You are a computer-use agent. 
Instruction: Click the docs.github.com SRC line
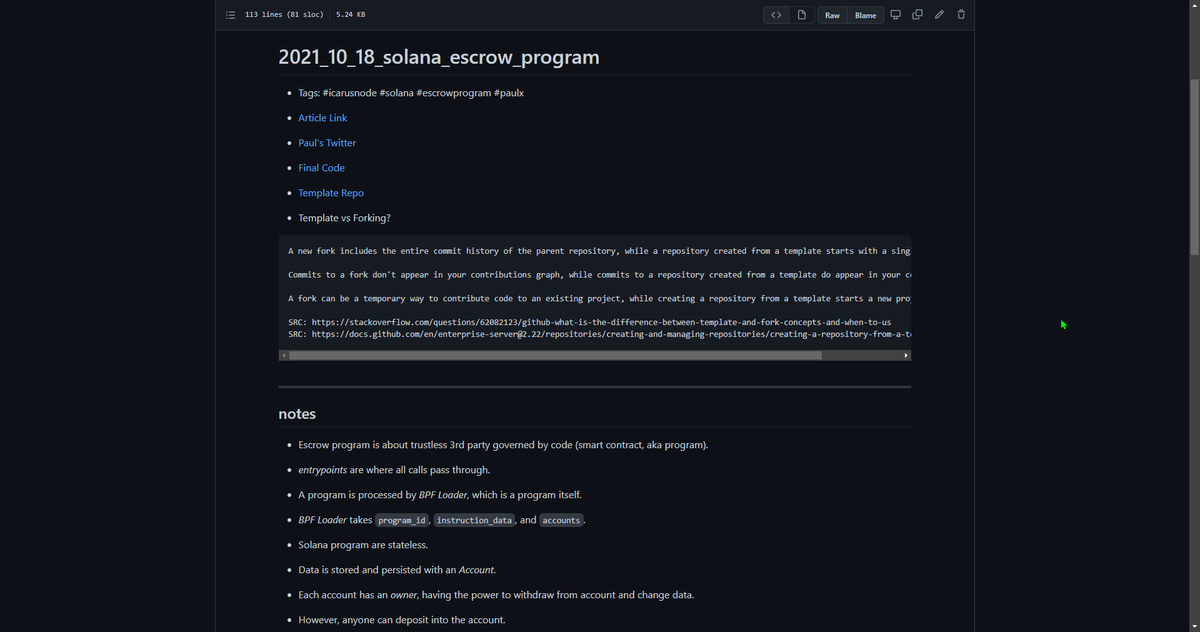pos(599,334)
